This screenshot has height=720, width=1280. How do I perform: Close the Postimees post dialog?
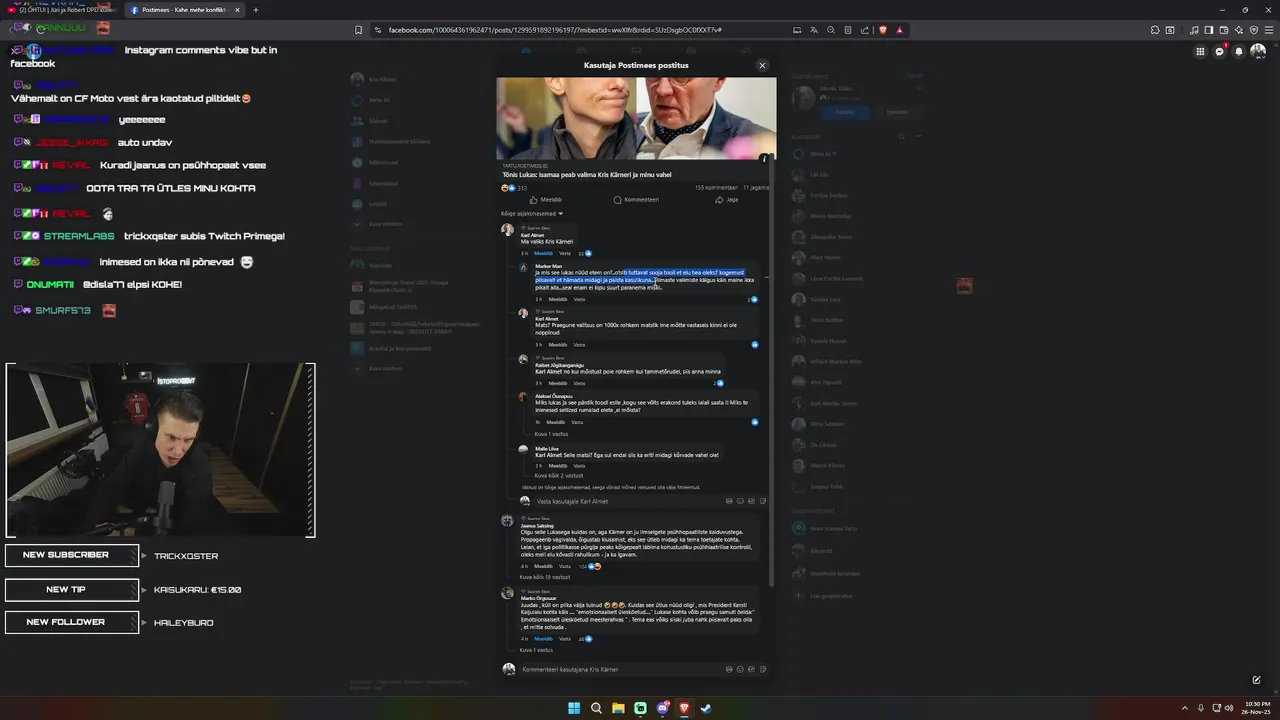click(762, 65)
